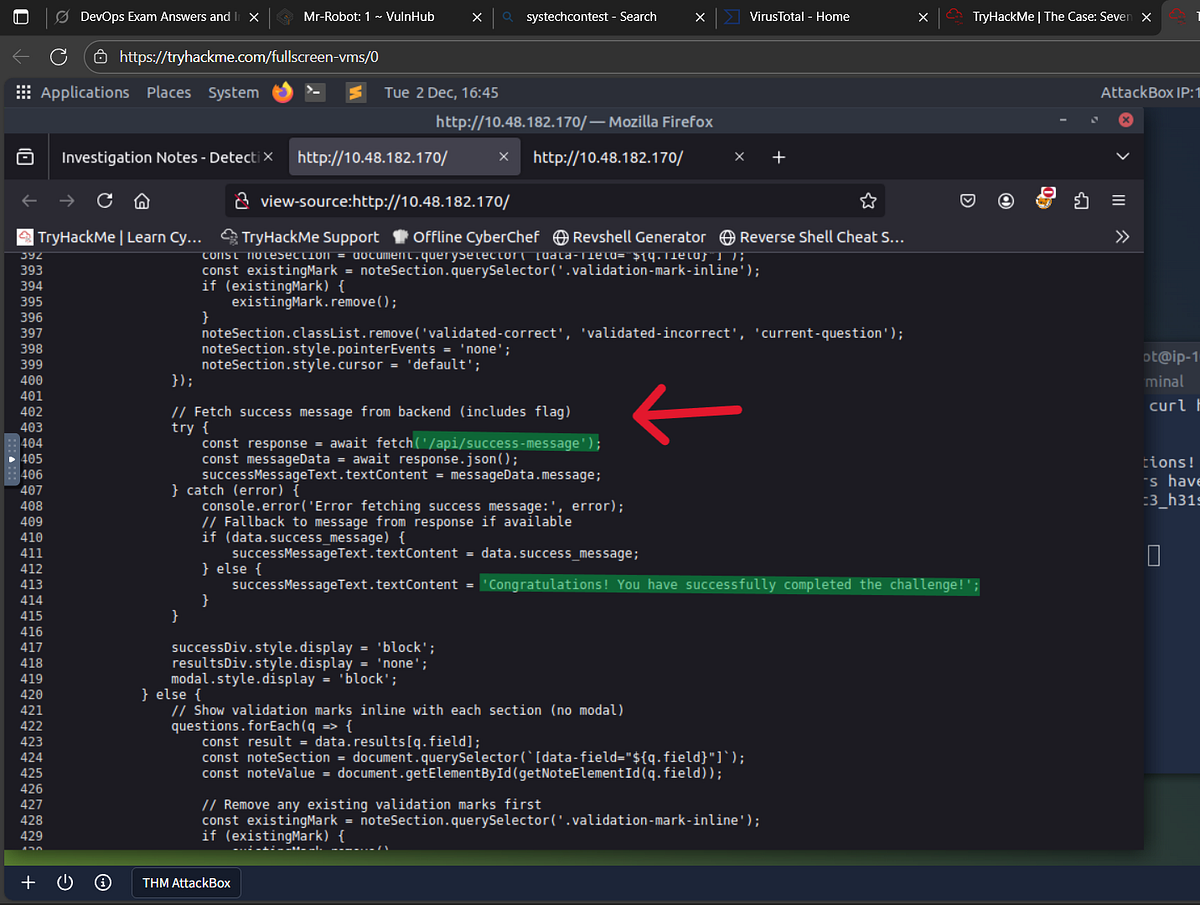Save the page to Pocket

[x=967, y=200]
